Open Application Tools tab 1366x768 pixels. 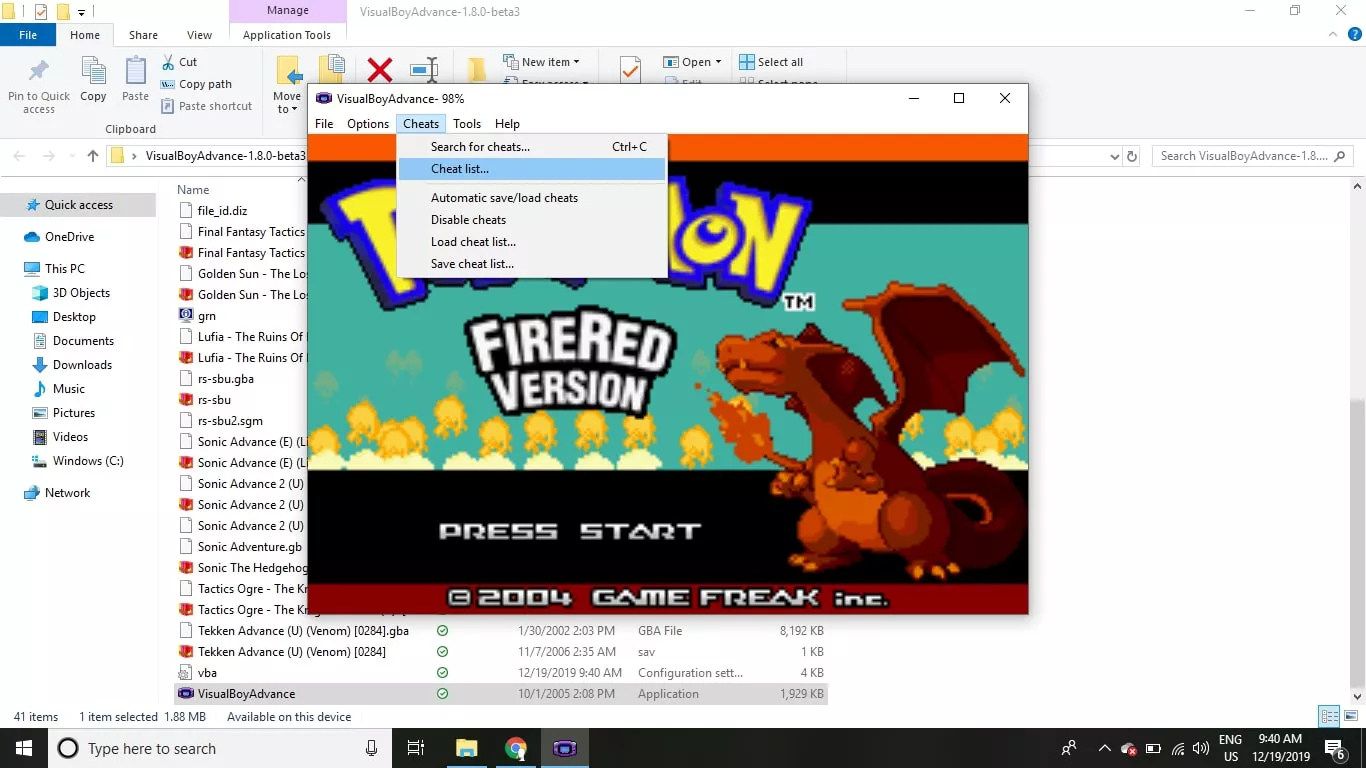tap(287, 35)
